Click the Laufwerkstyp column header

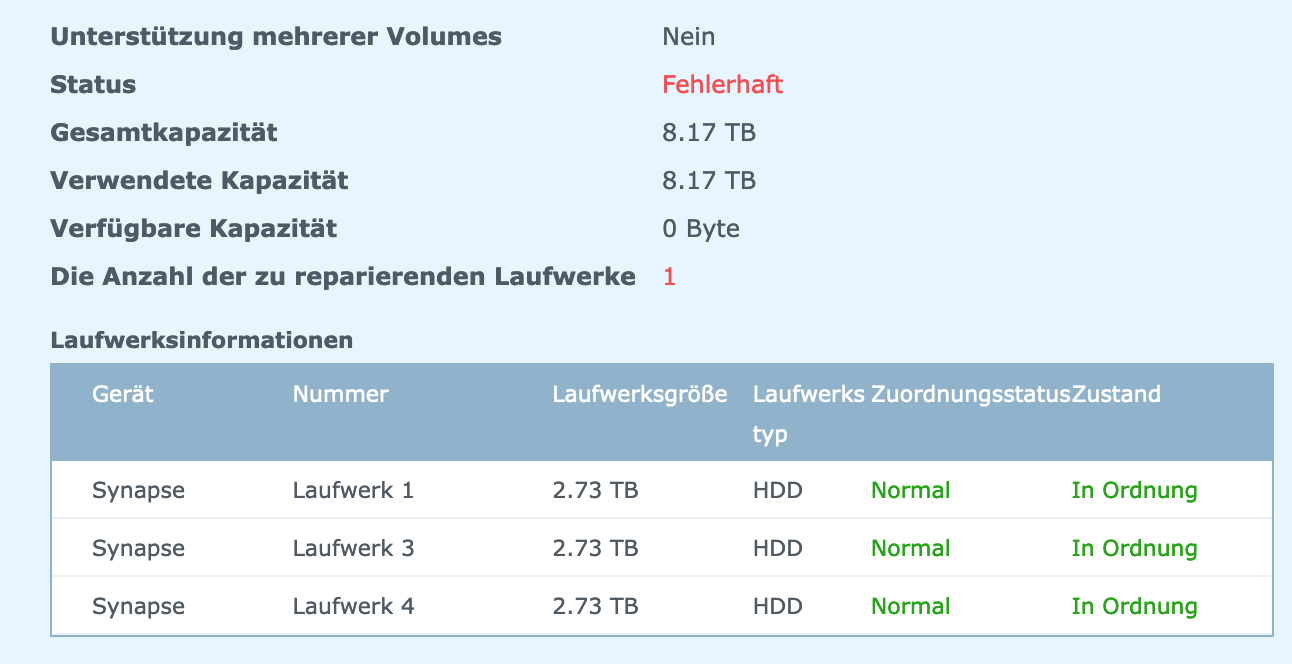click(x=808, y=413)
